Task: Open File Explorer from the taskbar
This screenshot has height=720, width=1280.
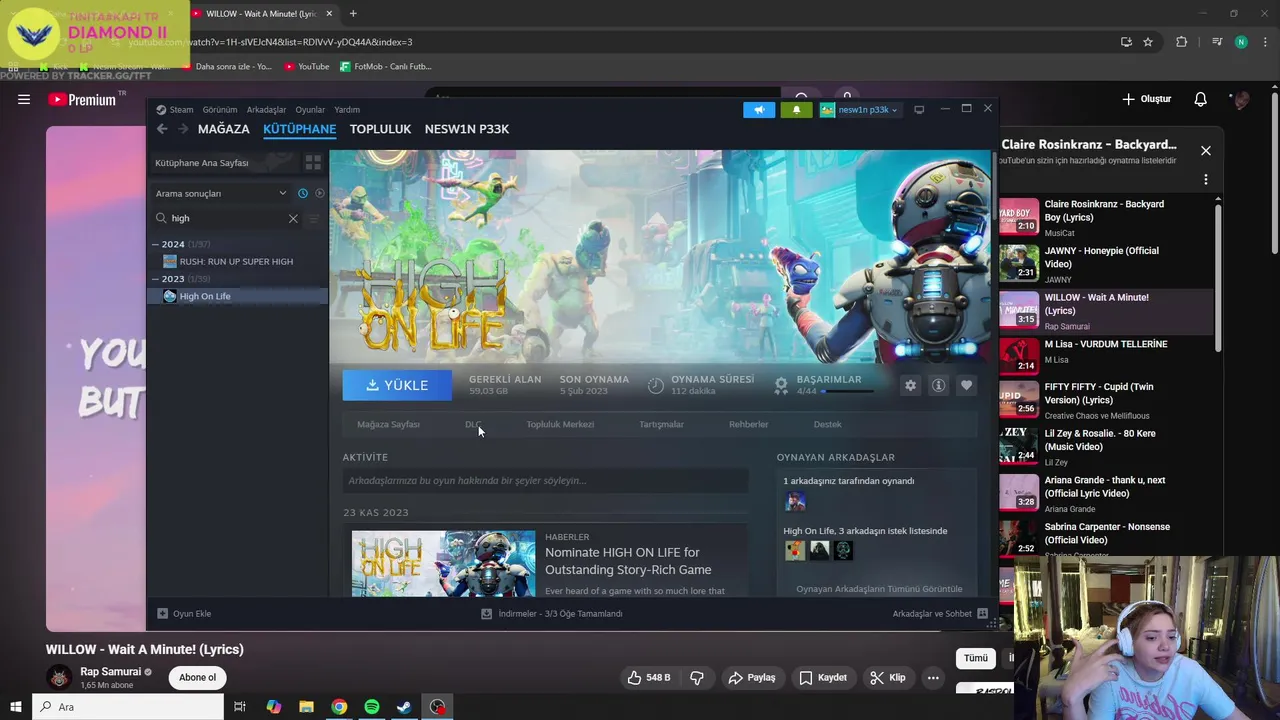Action: click(307, 707)
